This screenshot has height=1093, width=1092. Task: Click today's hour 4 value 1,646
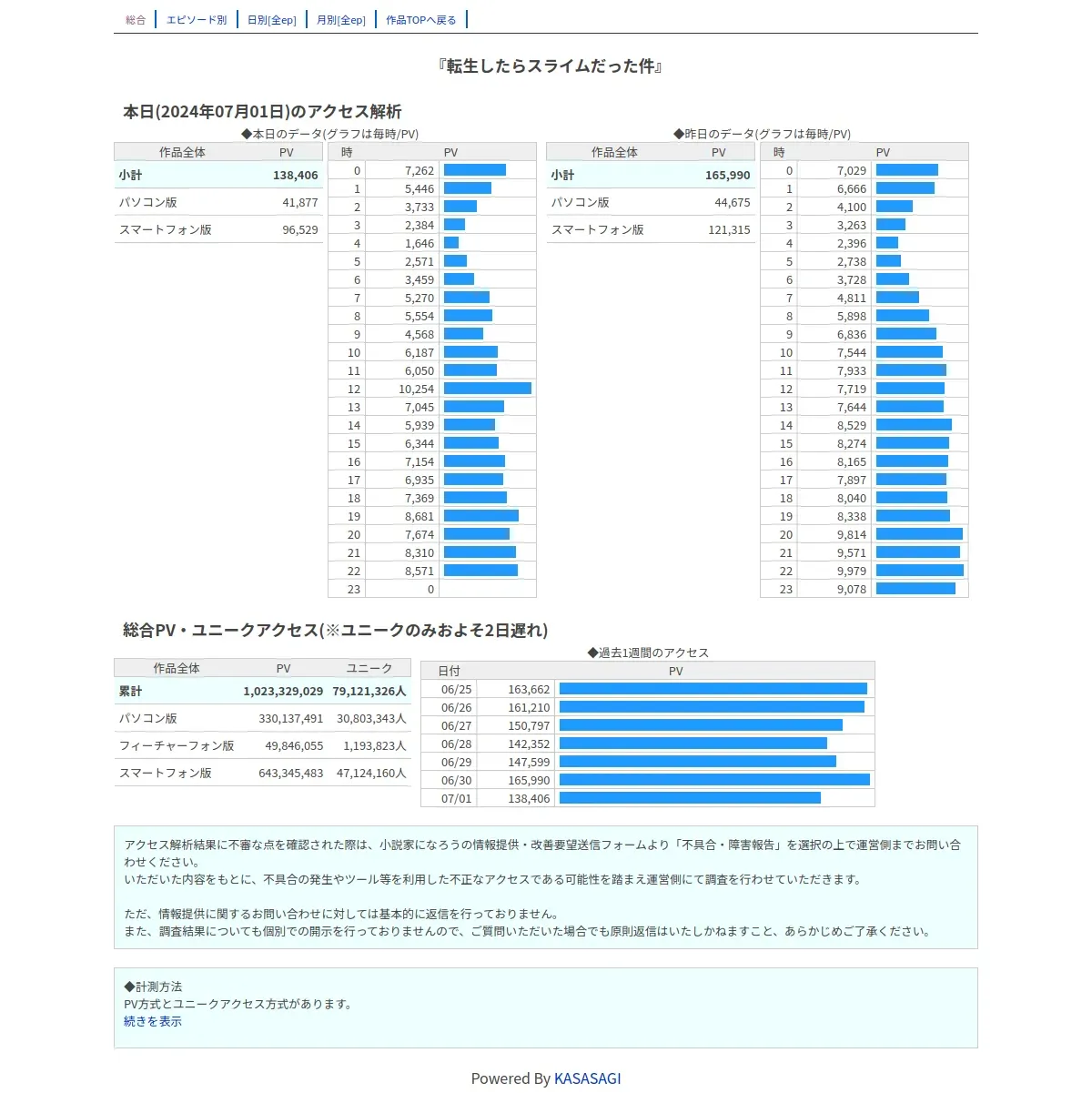(420, 243)
